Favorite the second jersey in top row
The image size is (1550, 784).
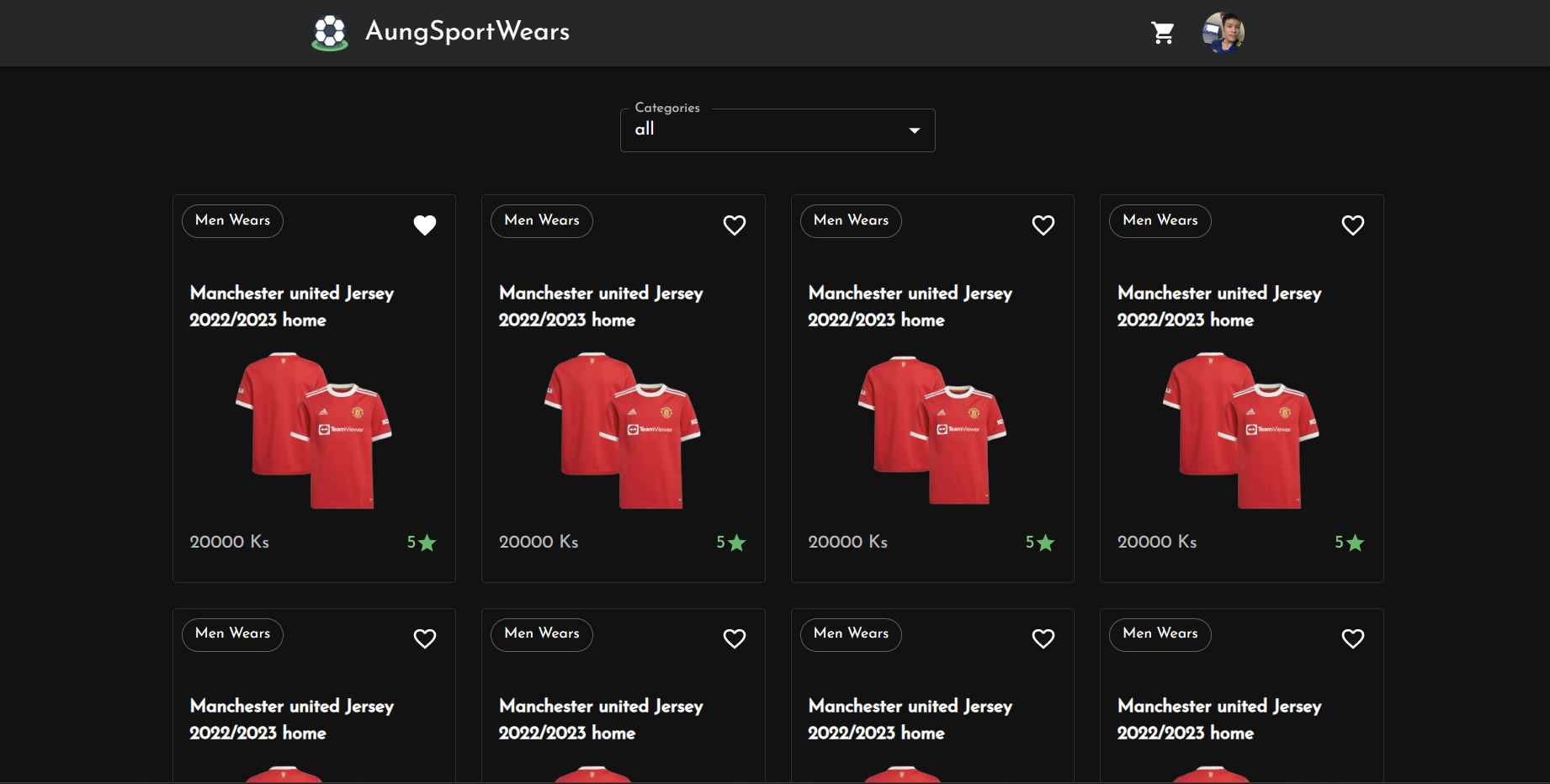[x=734, y=225]
